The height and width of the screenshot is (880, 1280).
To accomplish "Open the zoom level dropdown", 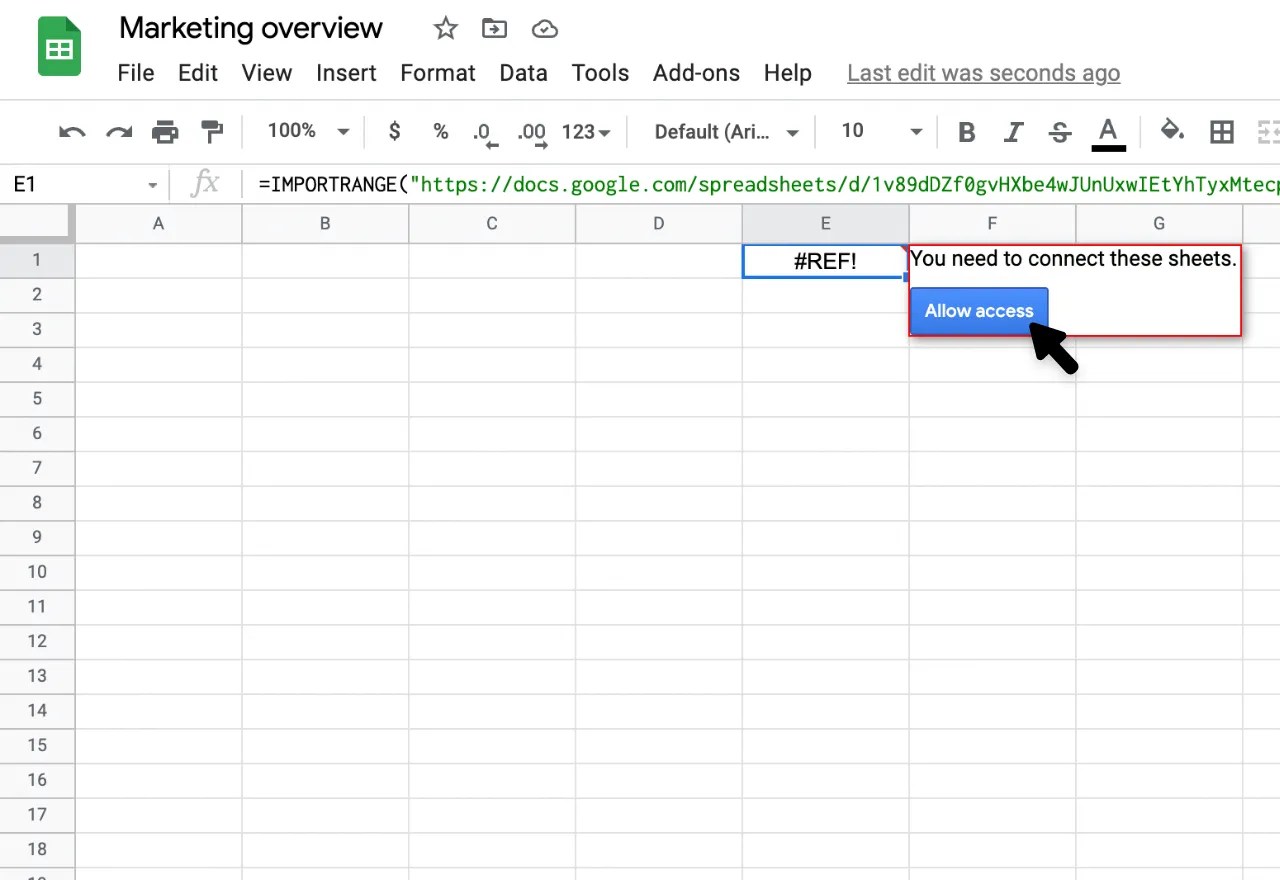I will [305, 131].
